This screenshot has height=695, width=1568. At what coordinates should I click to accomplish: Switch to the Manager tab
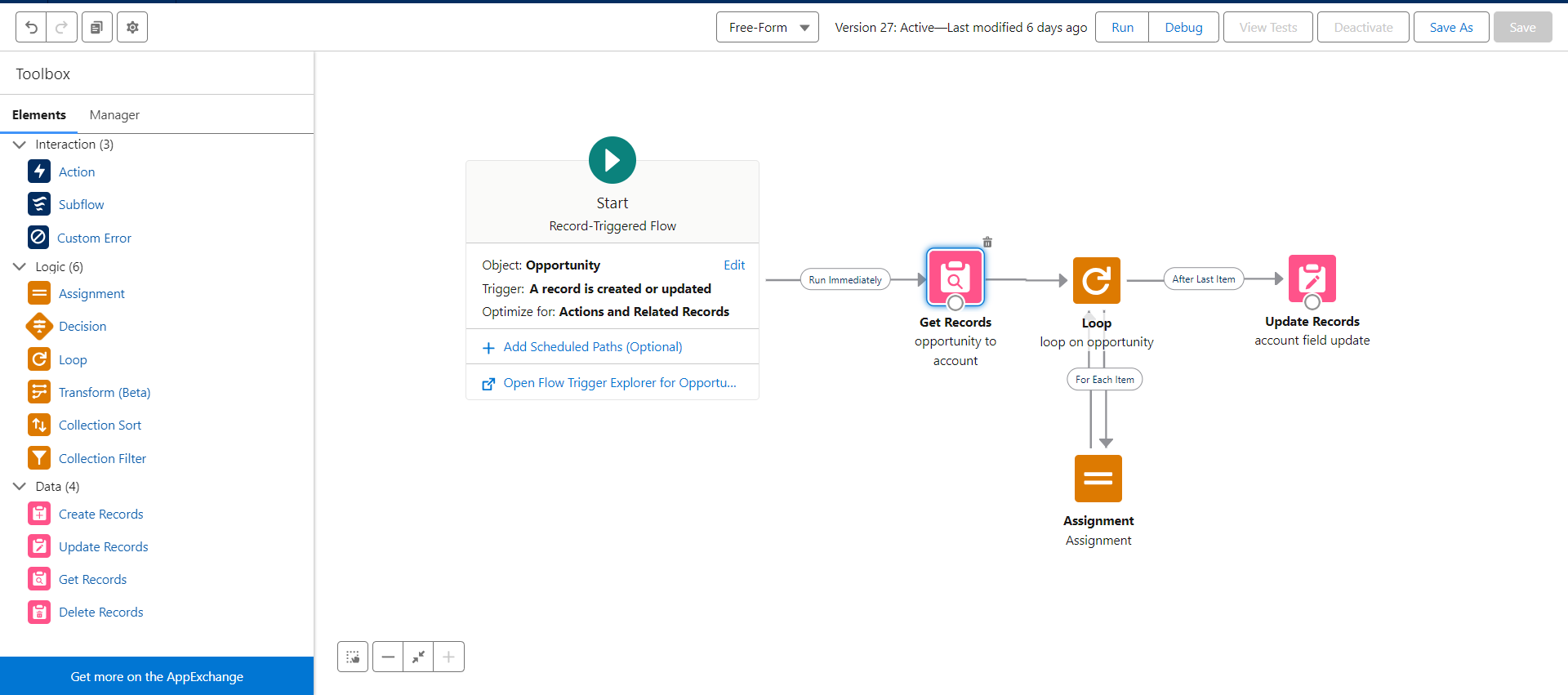click(114, 115)
